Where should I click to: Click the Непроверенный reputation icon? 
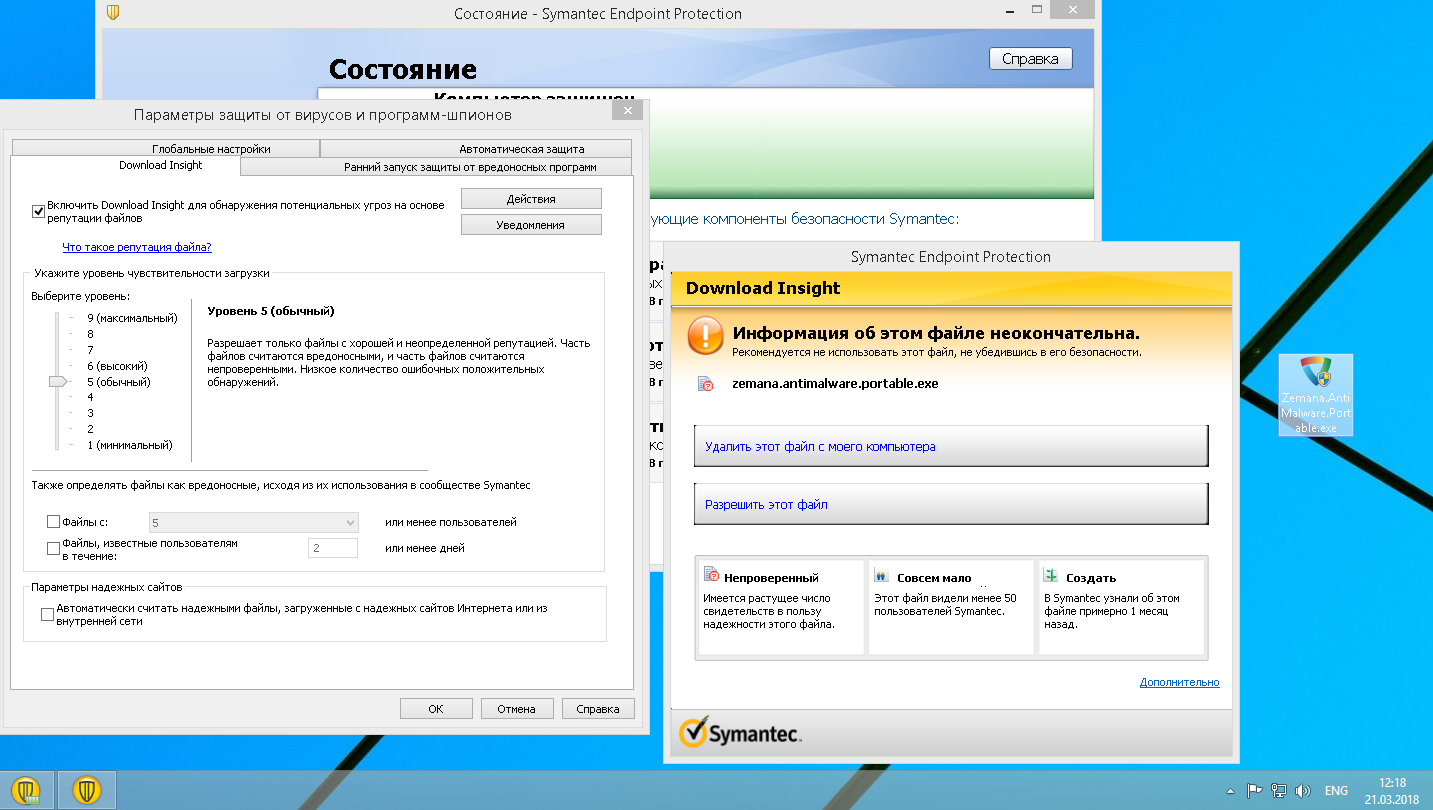pos(712,575)
